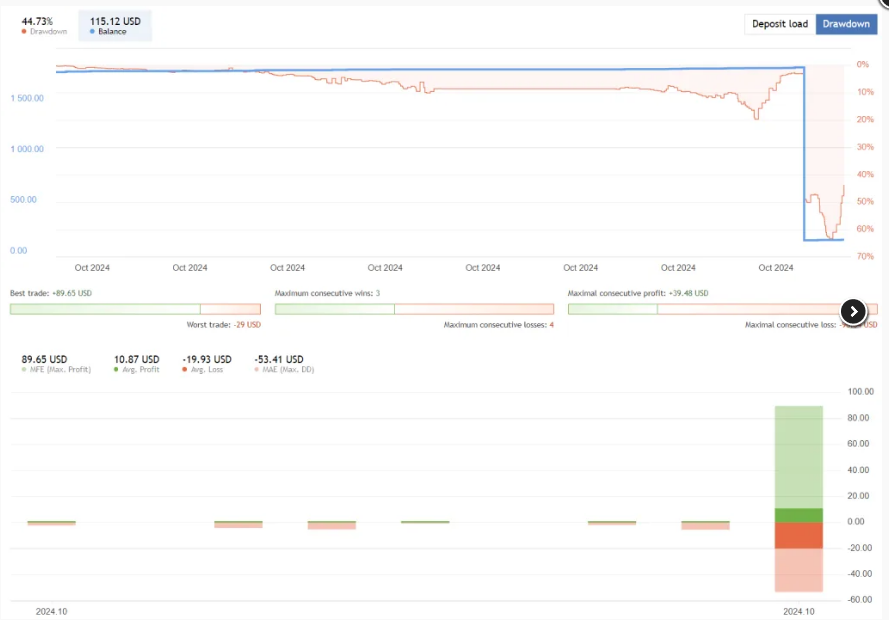Toggle the Balance series legend
This screenshot has width=889, height=620.
tap(115, 26)
